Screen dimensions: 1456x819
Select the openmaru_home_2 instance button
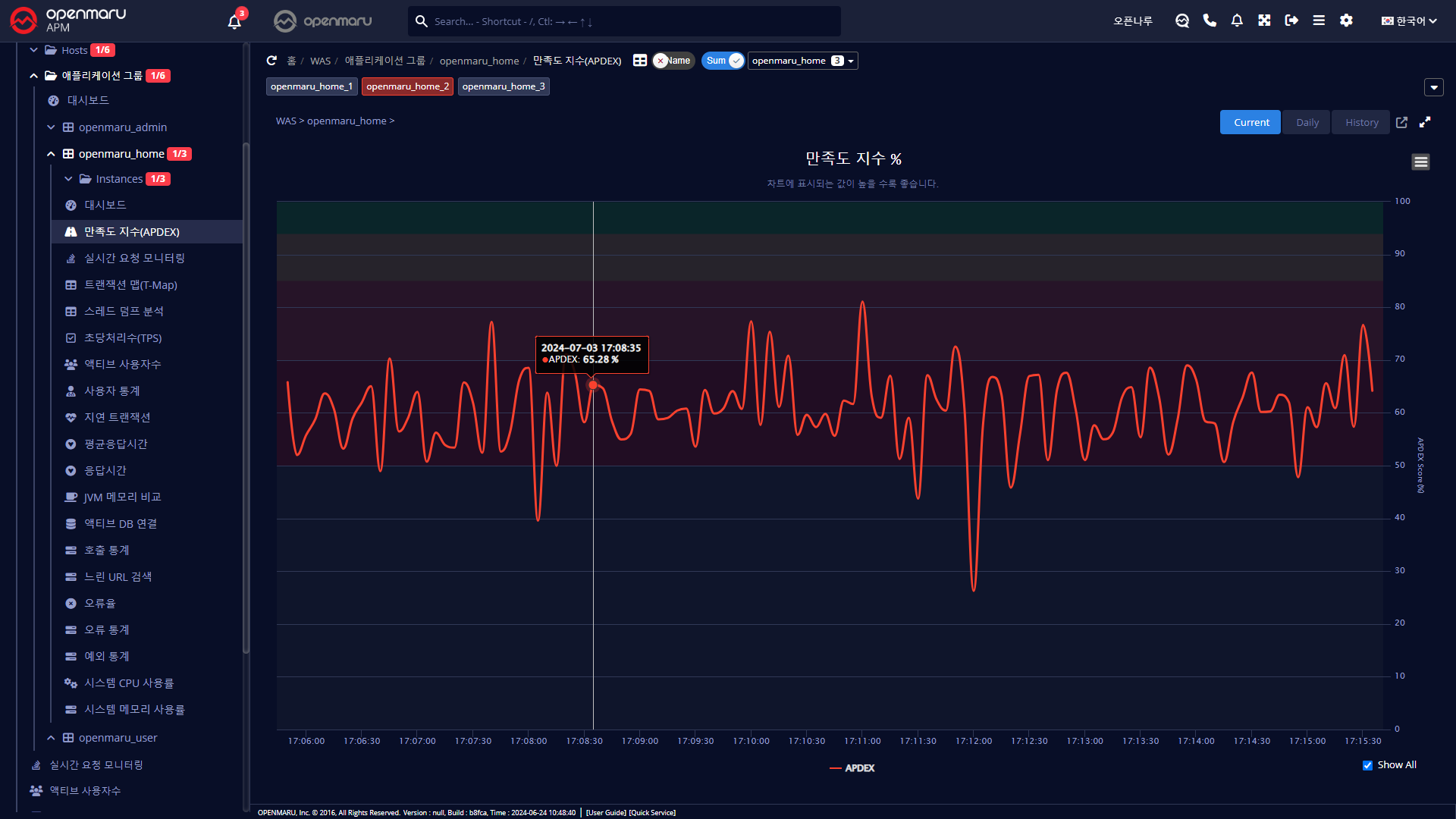point(407,86)
